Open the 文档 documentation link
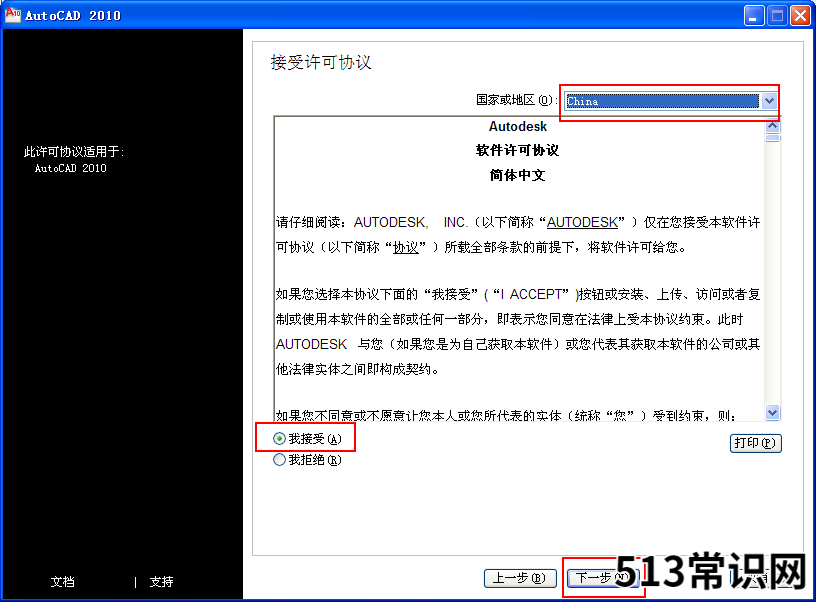816x602 pixels. 62,581
